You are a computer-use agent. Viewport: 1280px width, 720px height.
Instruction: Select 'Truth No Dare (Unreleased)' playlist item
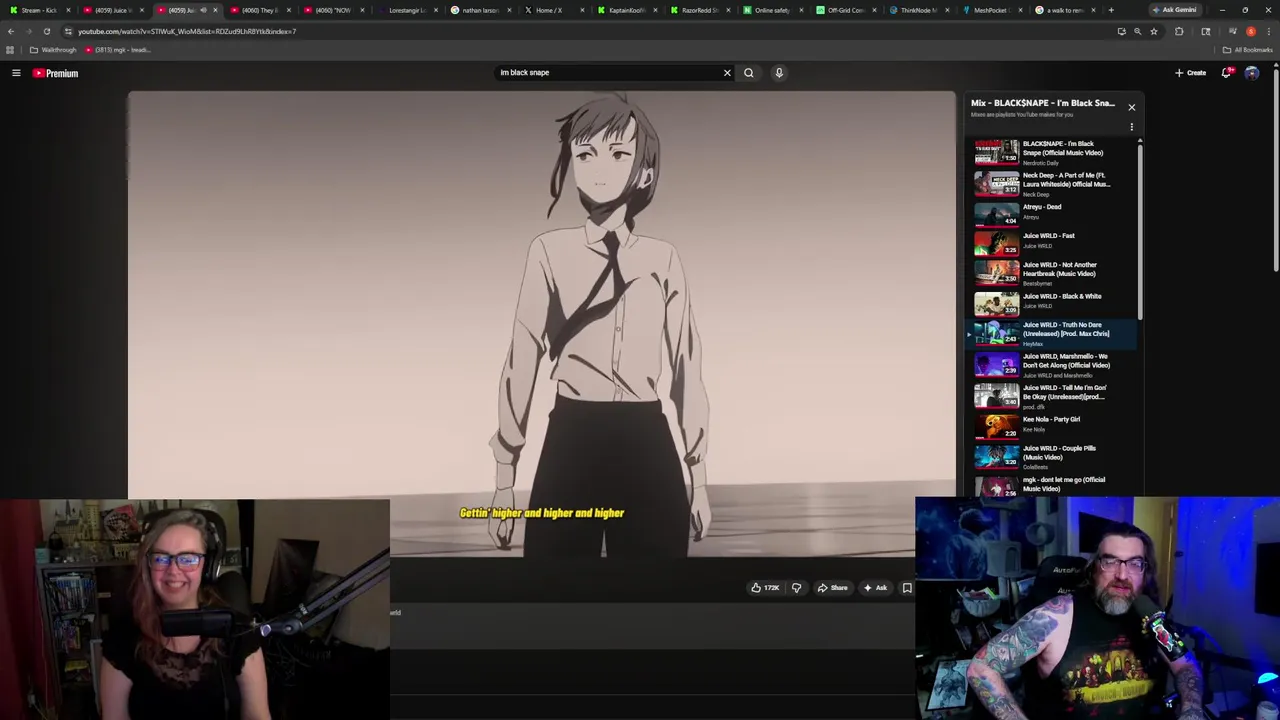pyautogui.click(x=1052, y=333)
